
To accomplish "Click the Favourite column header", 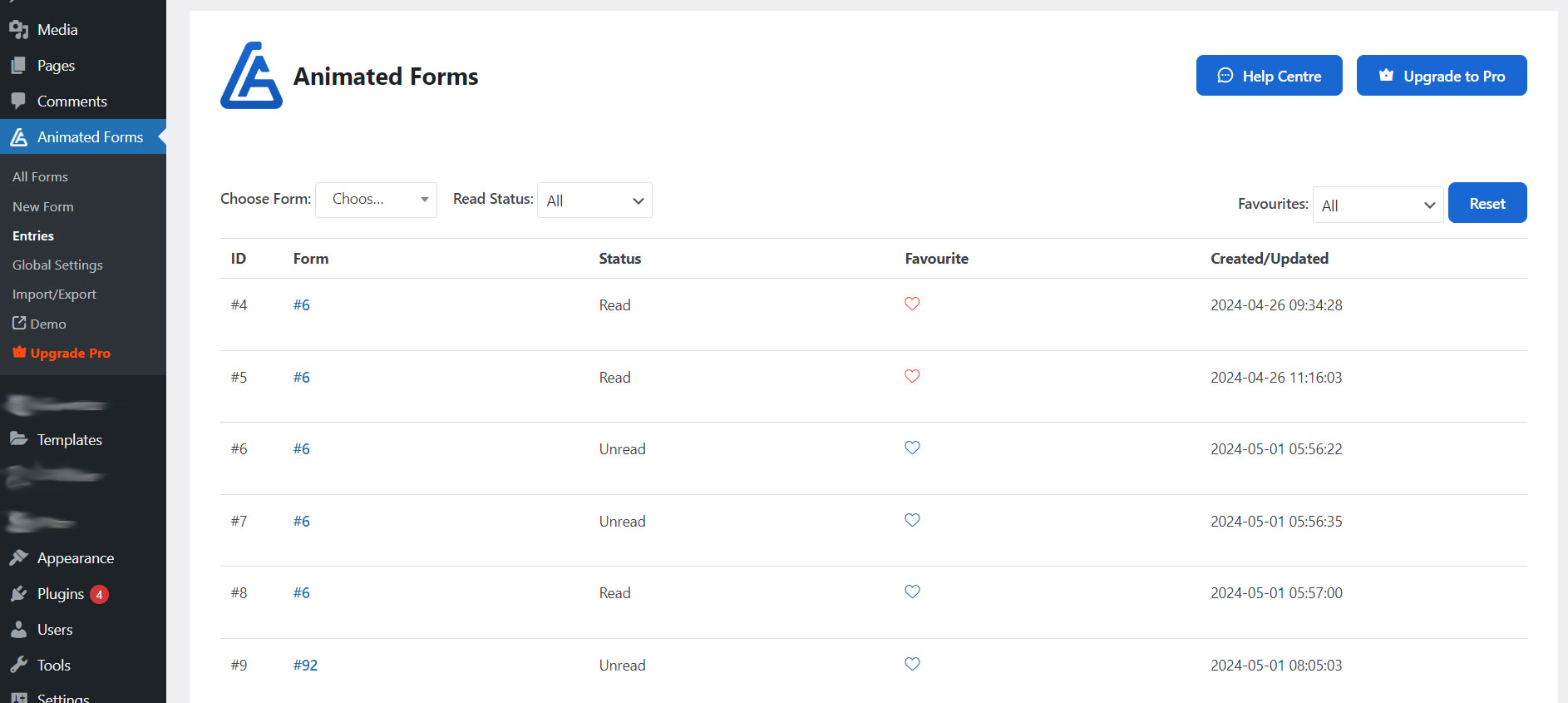I will pos(937,259).
